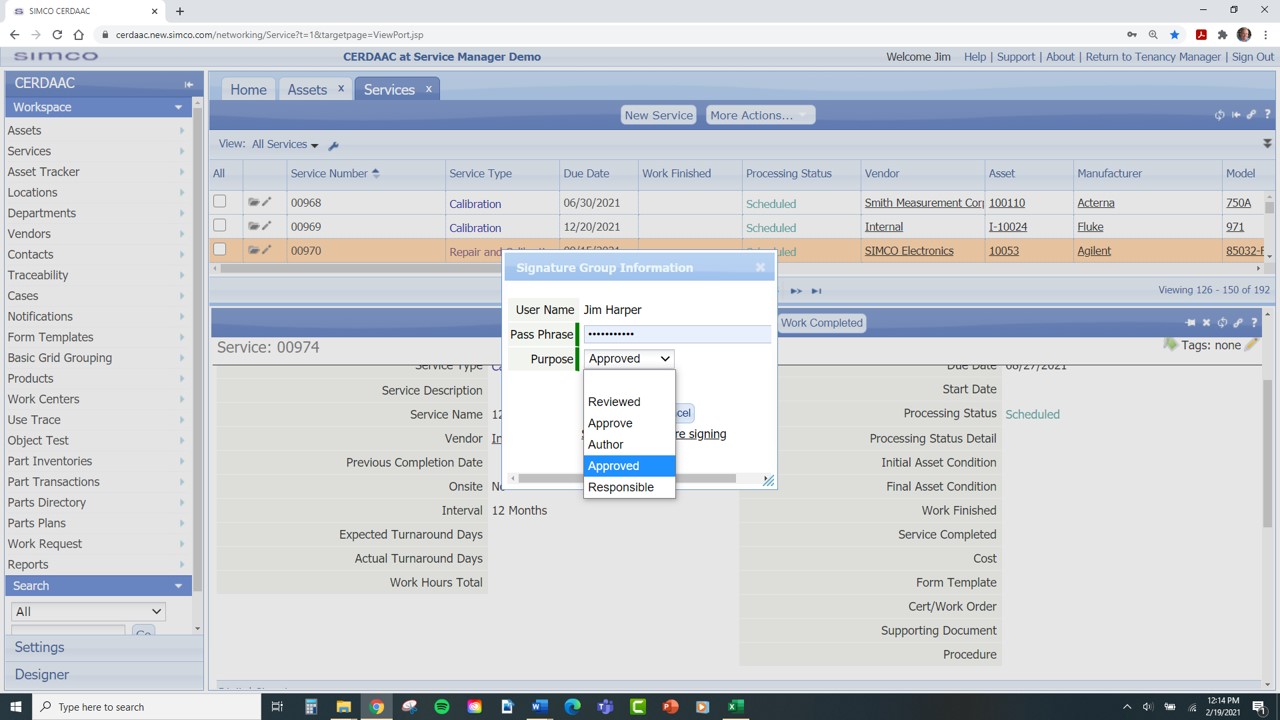
Task: Expand the More Actions dropdown
Action: click(759, 115)
